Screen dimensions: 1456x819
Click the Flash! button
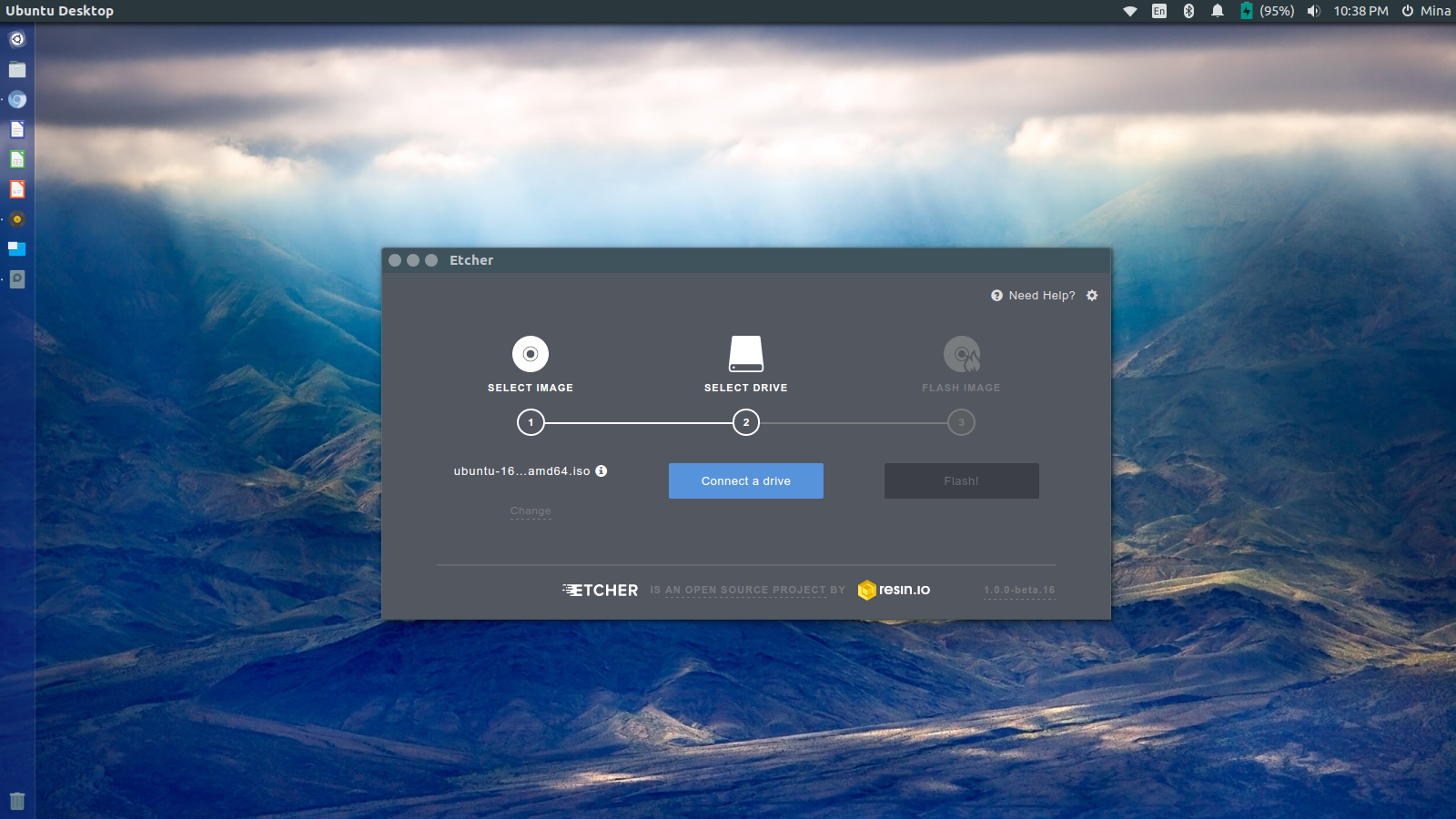pos(962,480)
